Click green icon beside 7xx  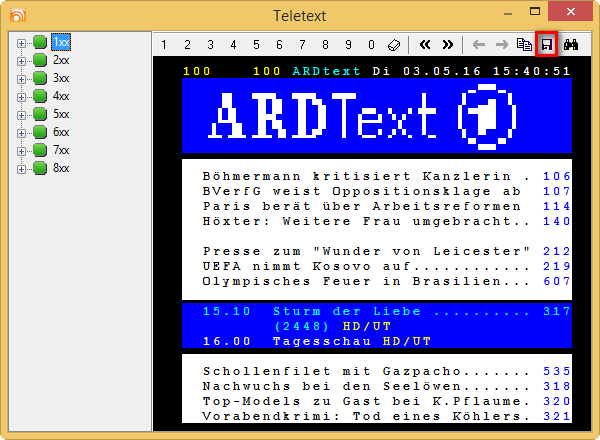point(40,150)
